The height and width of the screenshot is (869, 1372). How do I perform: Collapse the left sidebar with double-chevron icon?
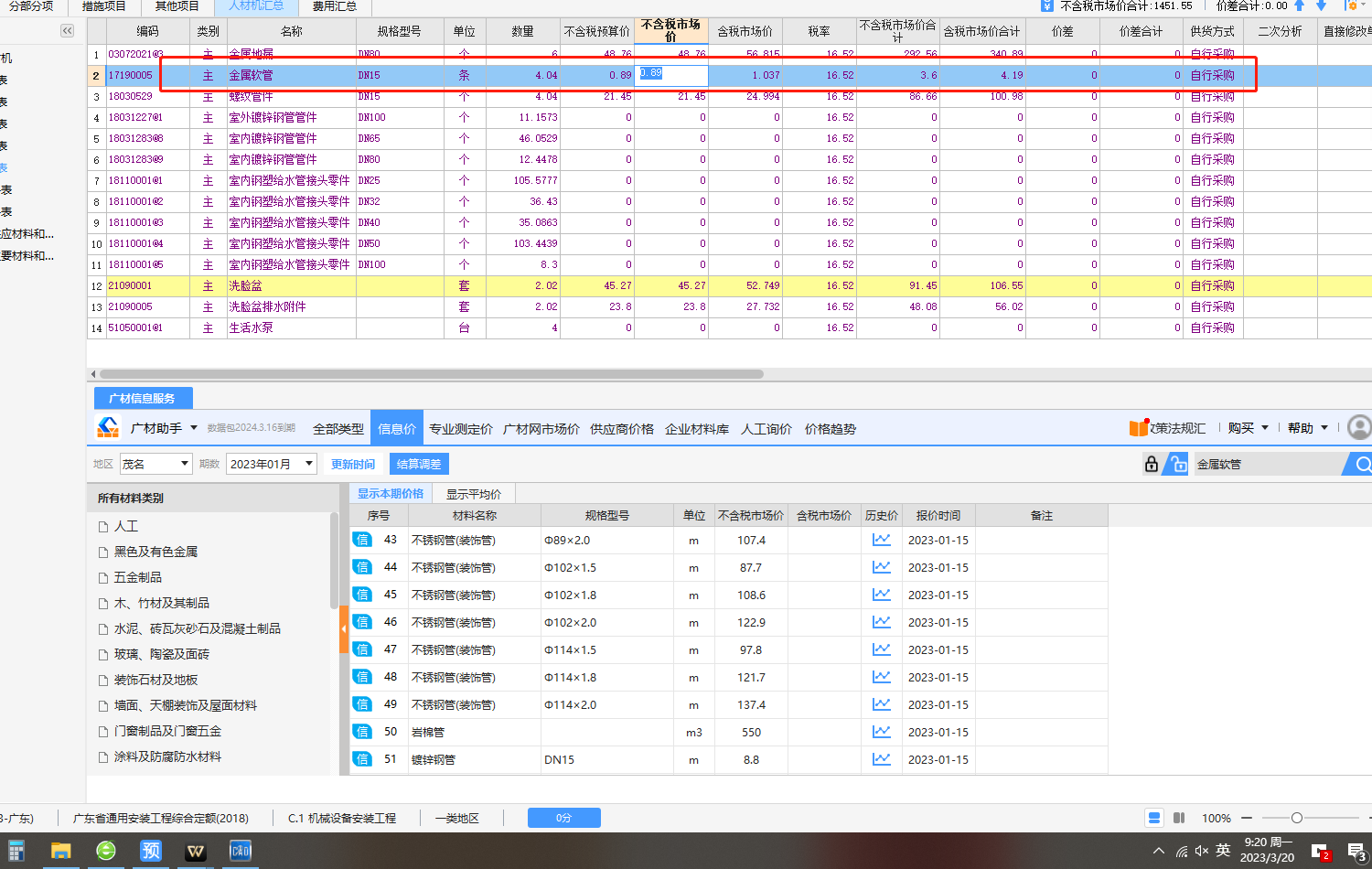[67, 31]
